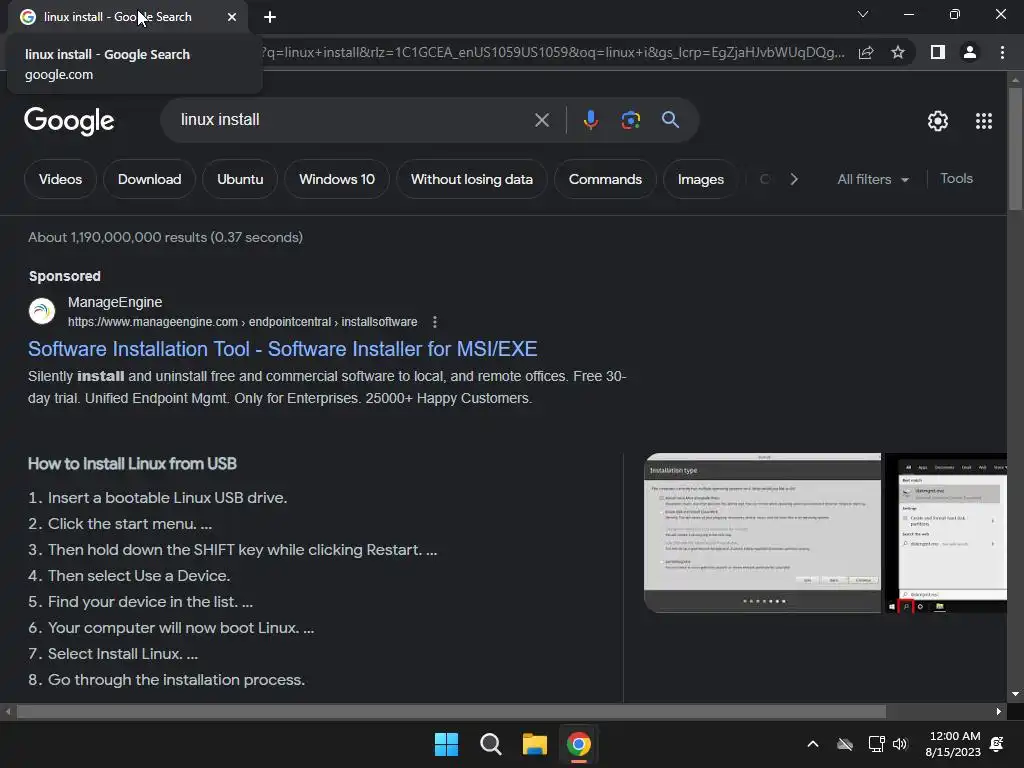
Task: Click the scroll right arrow
Action: (999, 711)
